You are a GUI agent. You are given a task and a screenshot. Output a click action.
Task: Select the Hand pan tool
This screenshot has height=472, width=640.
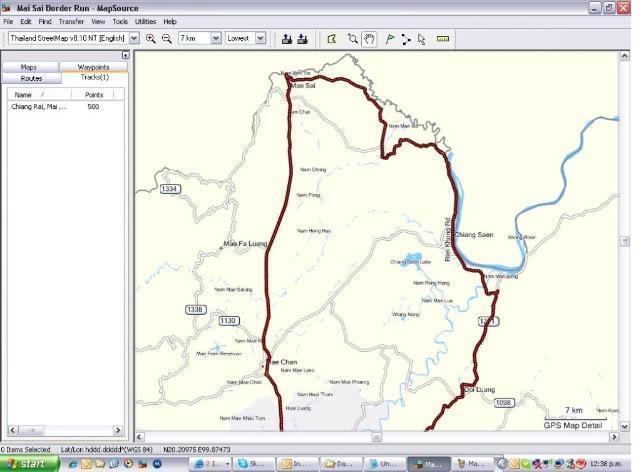point(369,39)
